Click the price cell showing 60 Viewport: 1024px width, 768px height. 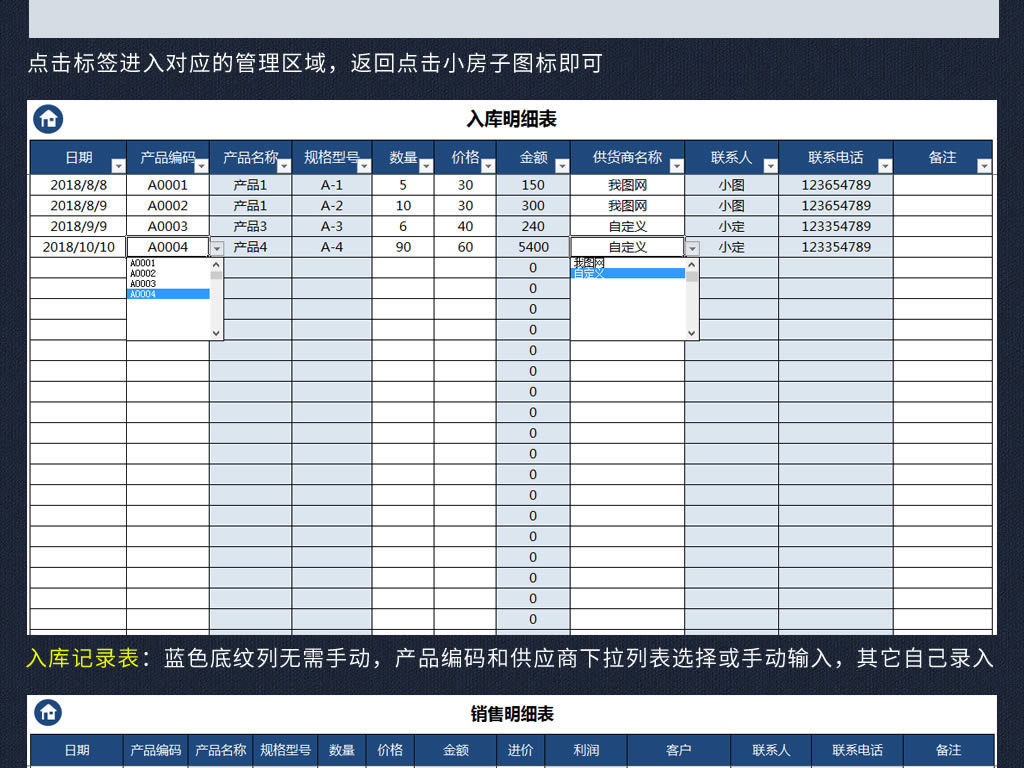[465, 248]
